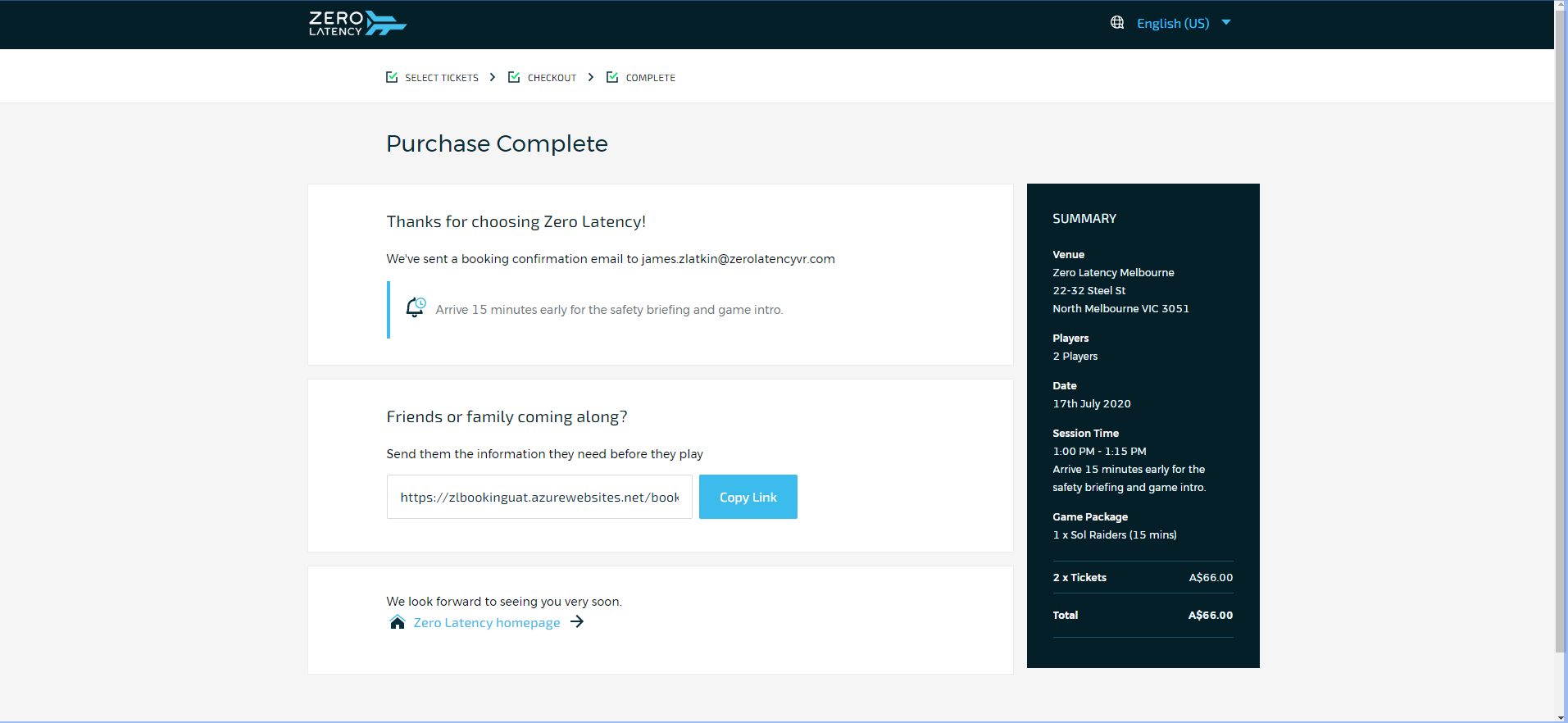Viewport: 1568px width, 723px height.
Task: Click the Zero Latency logo
Action: [357, 24]
